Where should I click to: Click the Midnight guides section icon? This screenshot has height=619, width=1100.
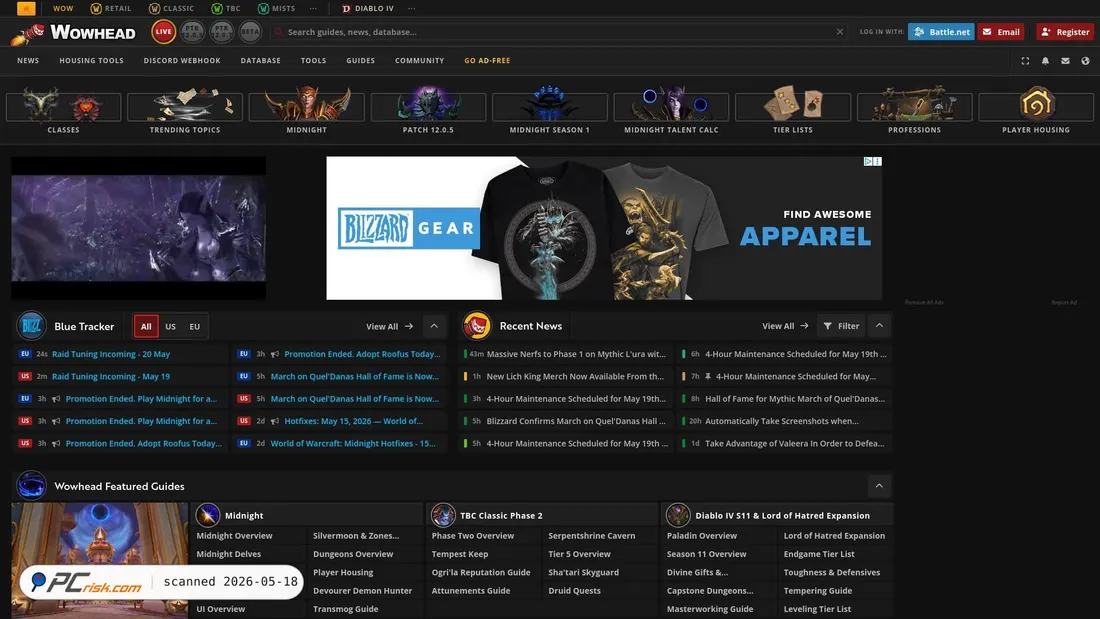tap(208, 515)
